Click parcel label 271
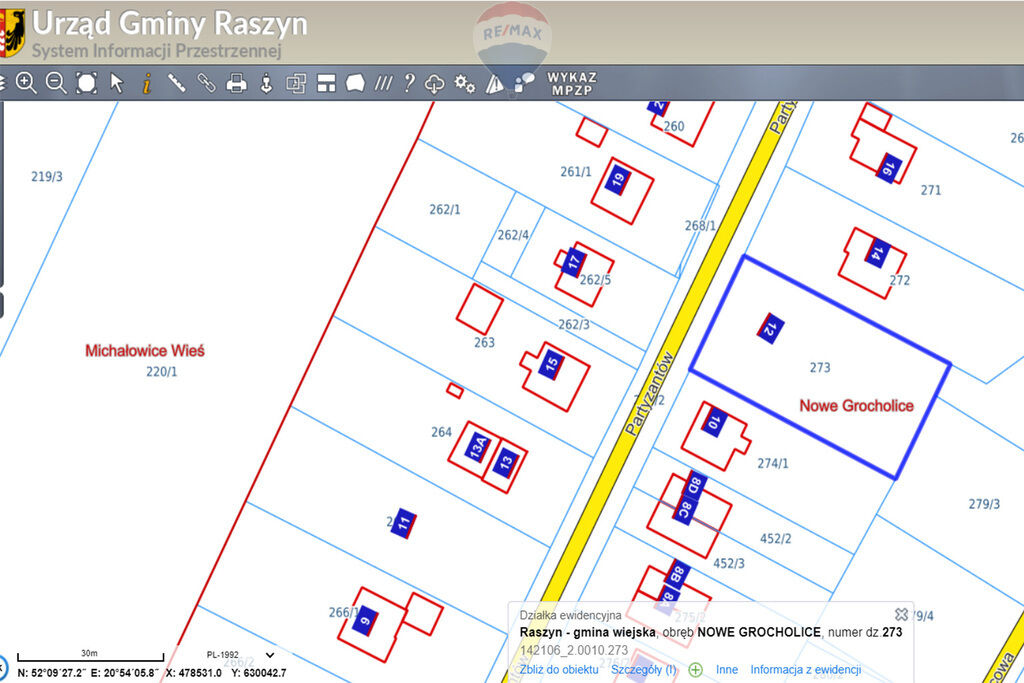 pyautogui.click(x=931, y=190)
